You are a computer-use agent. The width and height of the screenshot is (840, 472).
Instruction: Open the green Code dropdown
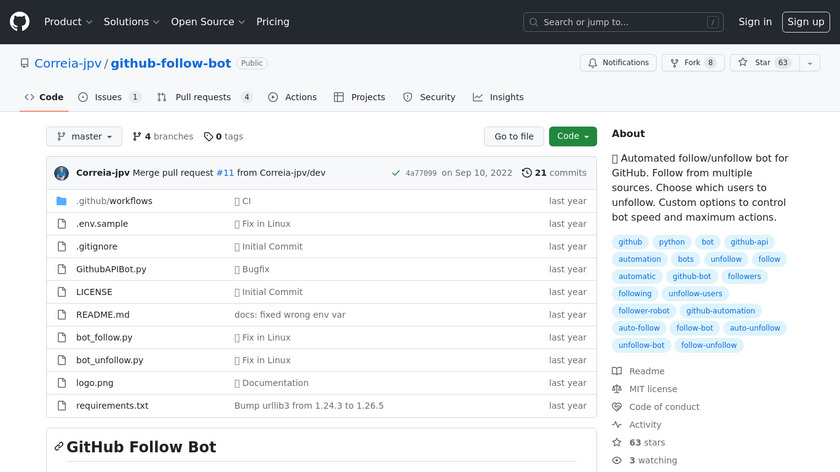(572, 136)
